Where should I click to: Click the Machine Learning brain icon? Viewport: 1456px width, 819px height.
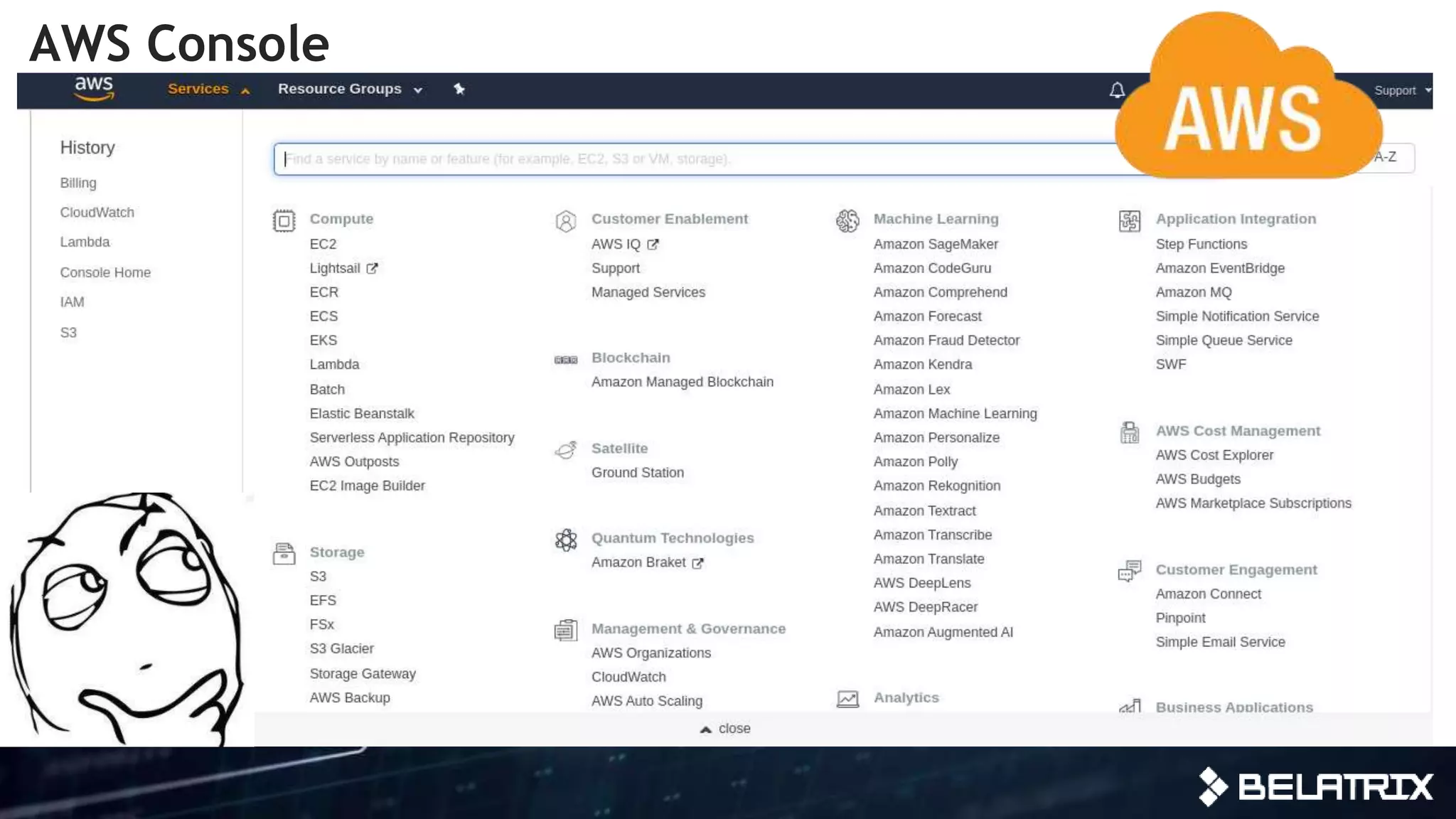(x=847, y=221)
